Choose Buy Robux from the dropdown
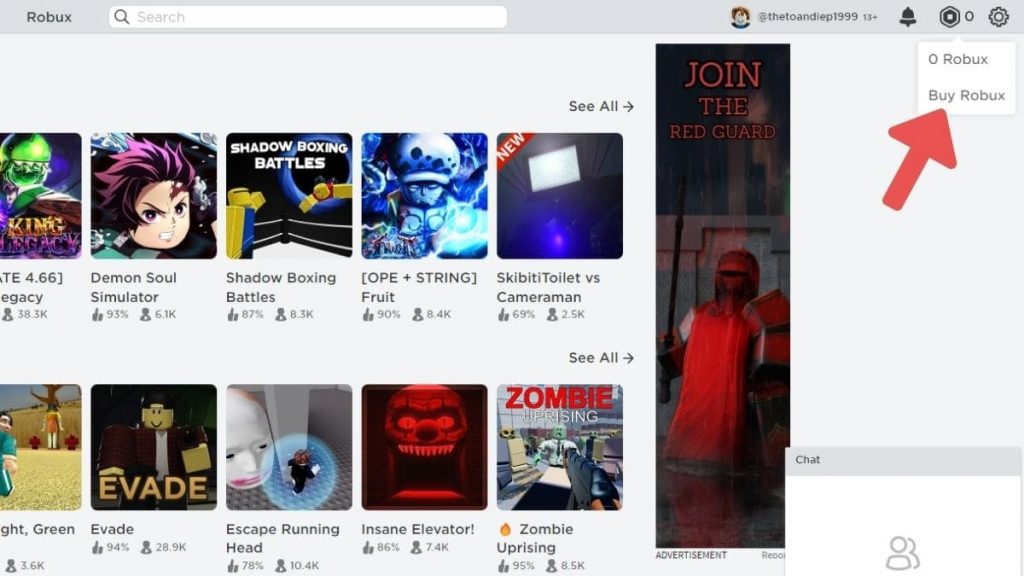 967,95
